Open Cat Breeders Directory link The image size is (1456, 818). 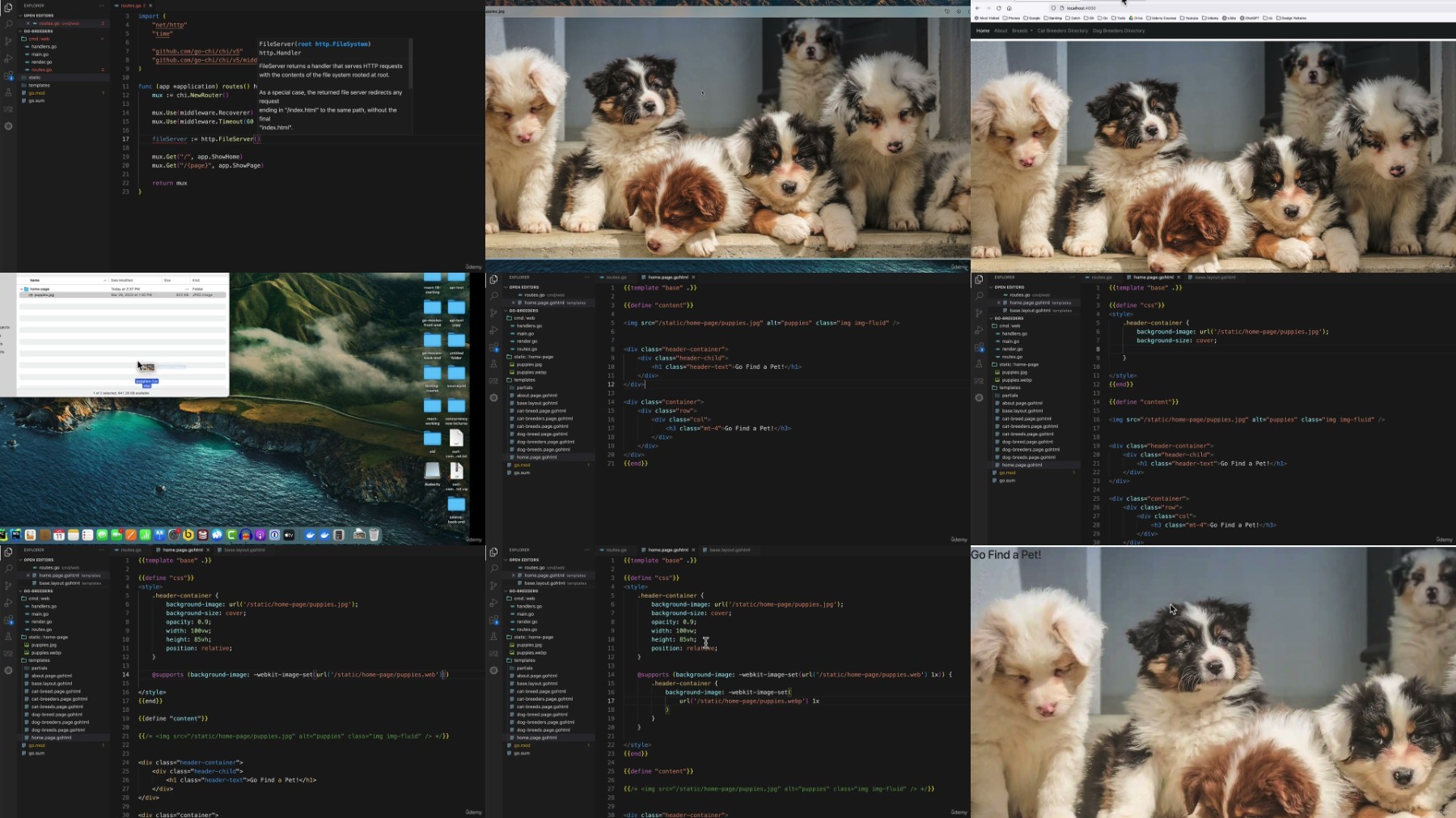[x=1062, y=31]
